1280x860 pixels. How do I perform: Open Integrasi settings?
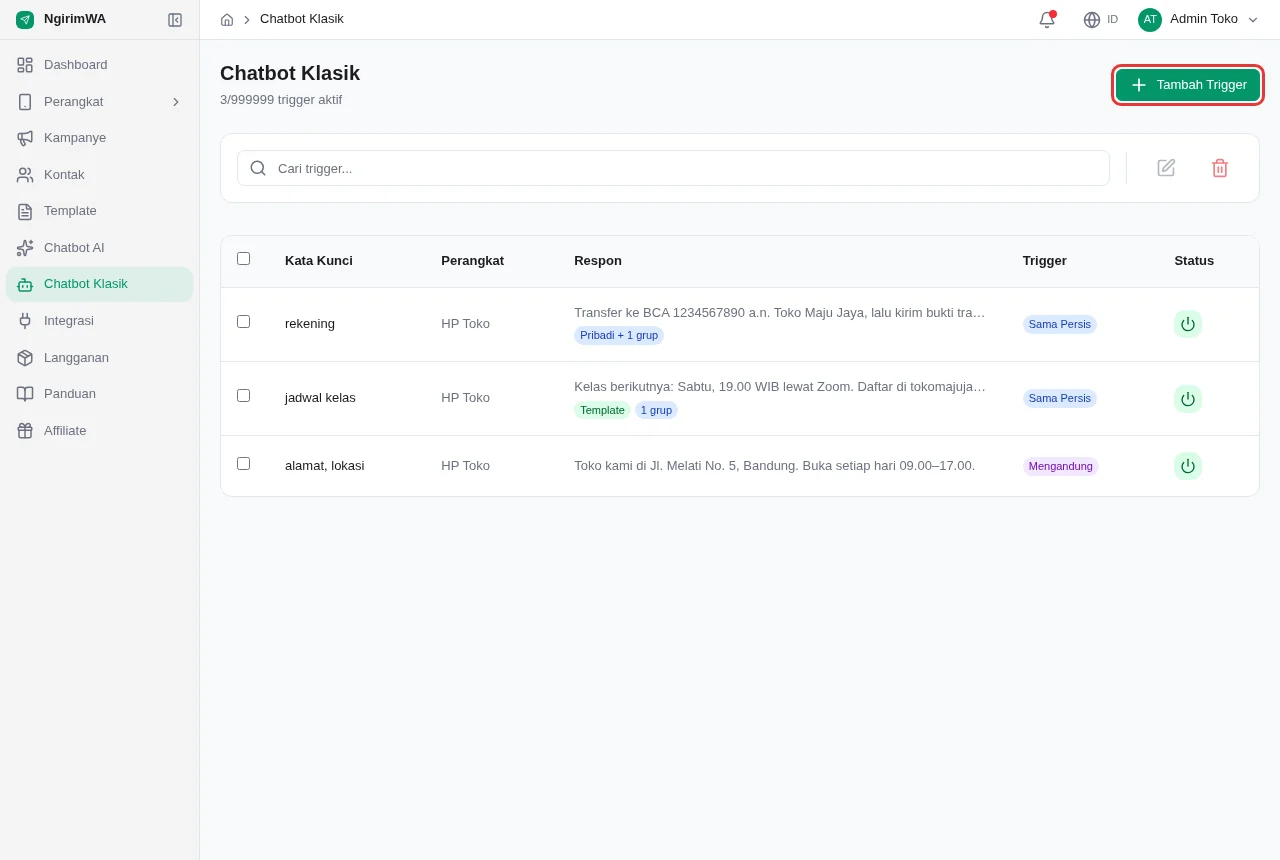click(100, 321)
